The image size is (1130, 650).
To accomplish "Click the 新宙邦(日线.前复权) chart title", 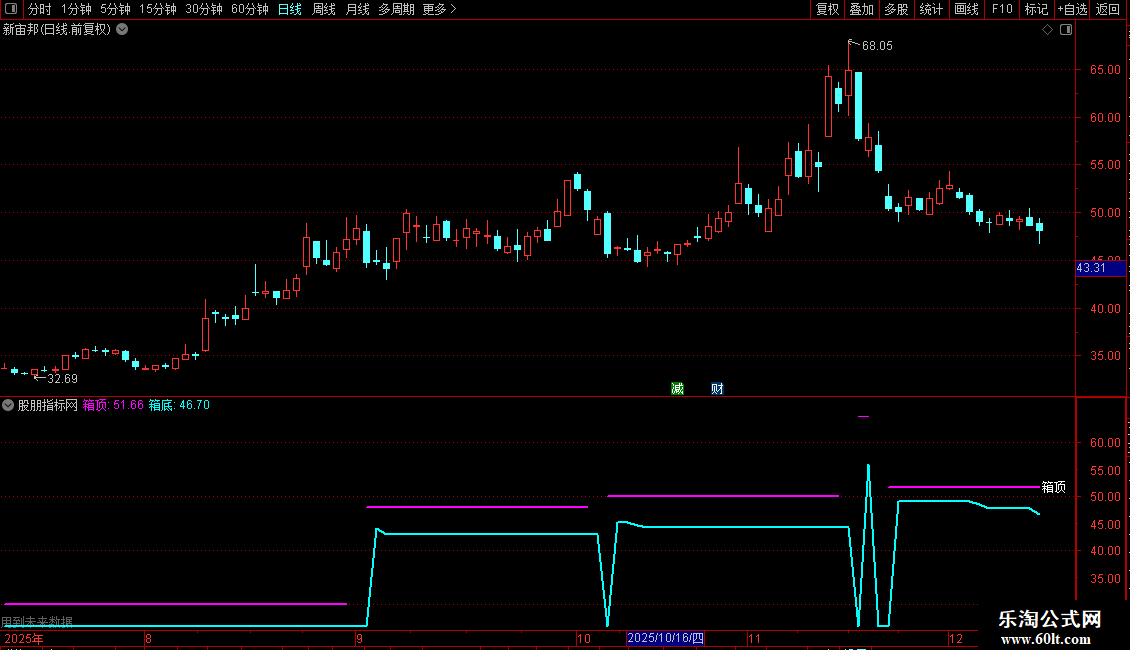I will point(57,30).
